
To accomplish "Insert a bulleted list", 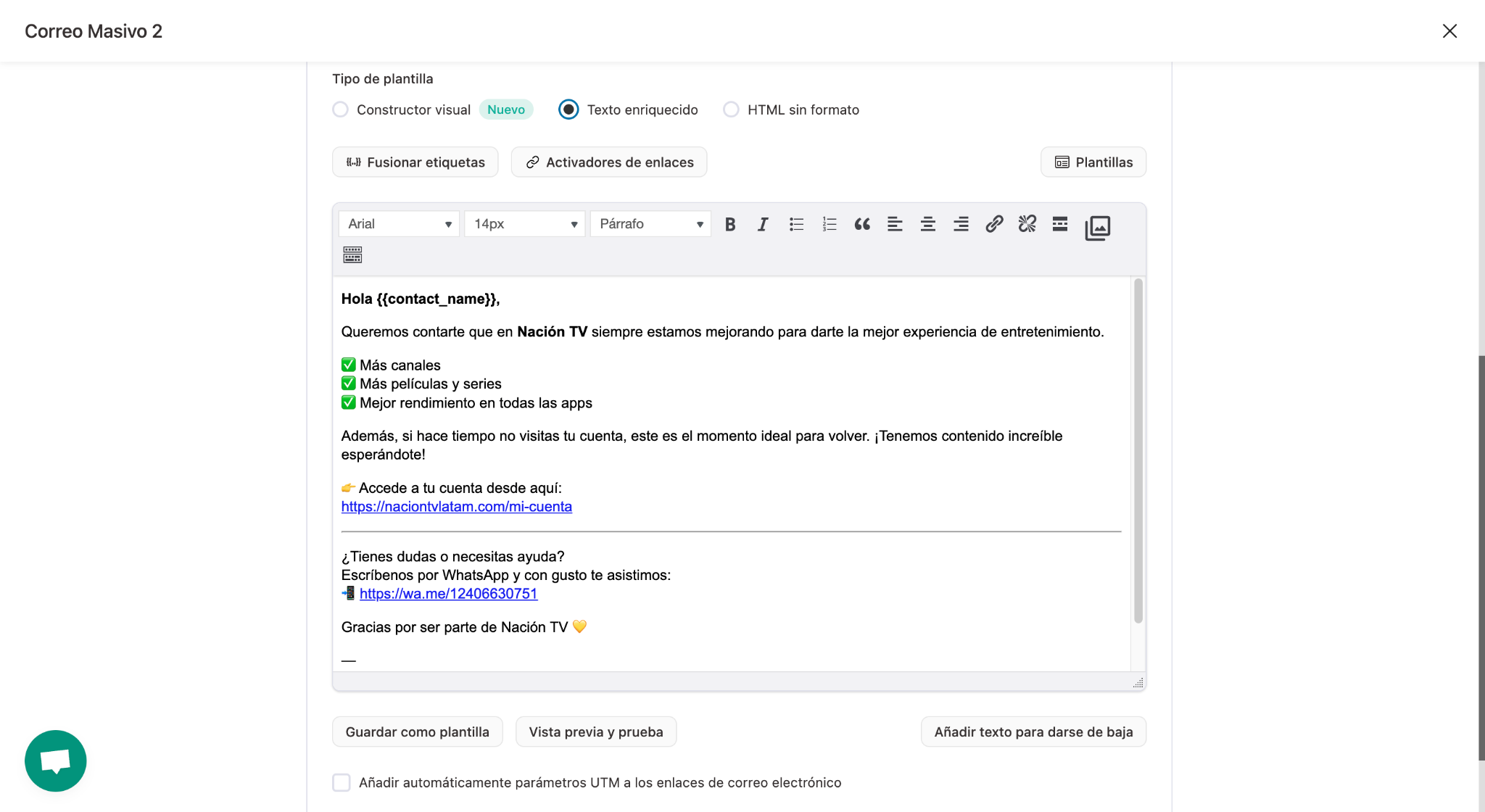I will pyautogui.click(x=796, y=224).
